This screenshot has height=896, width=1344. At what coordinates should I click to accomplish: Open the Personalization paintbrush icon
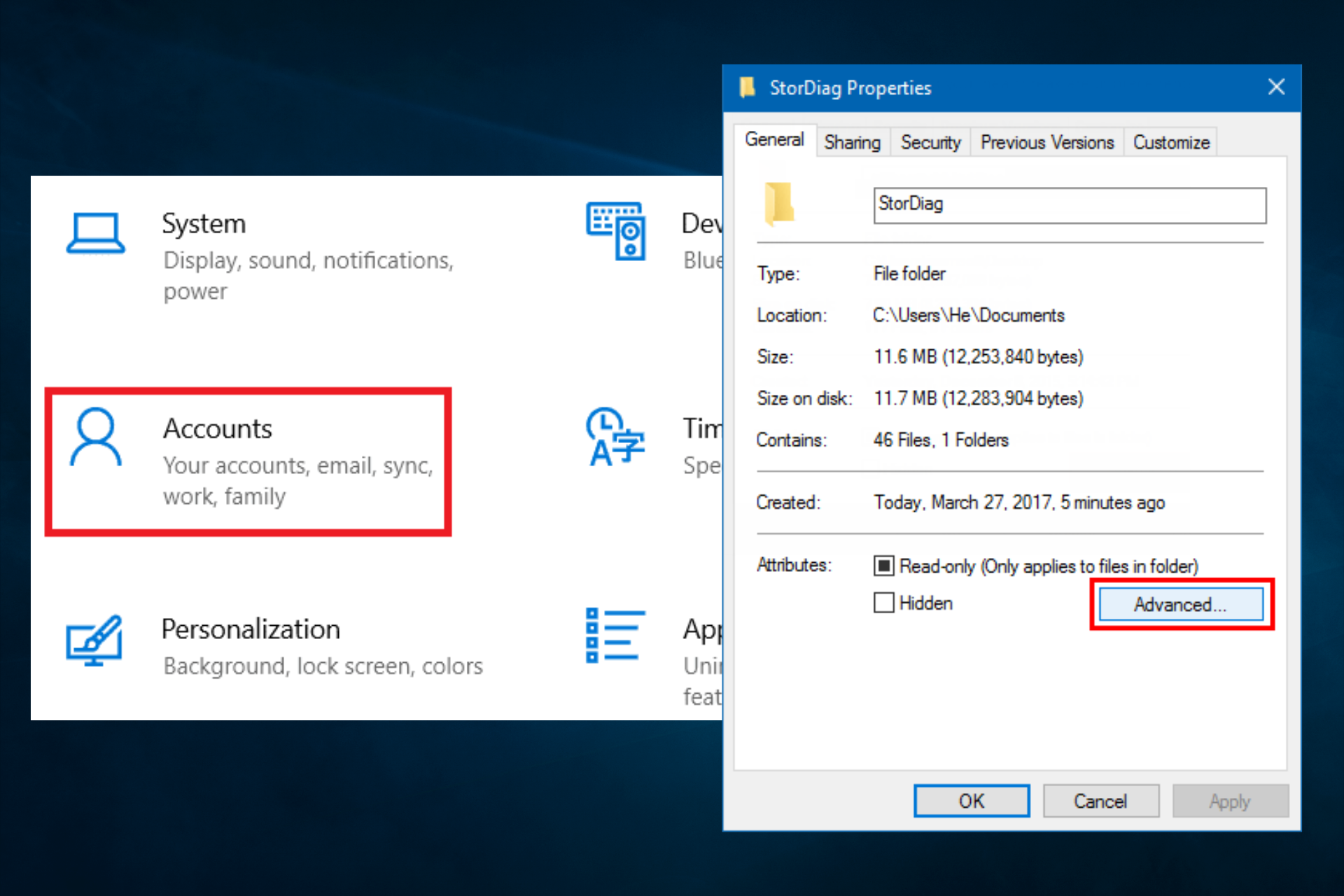[94, 641]
